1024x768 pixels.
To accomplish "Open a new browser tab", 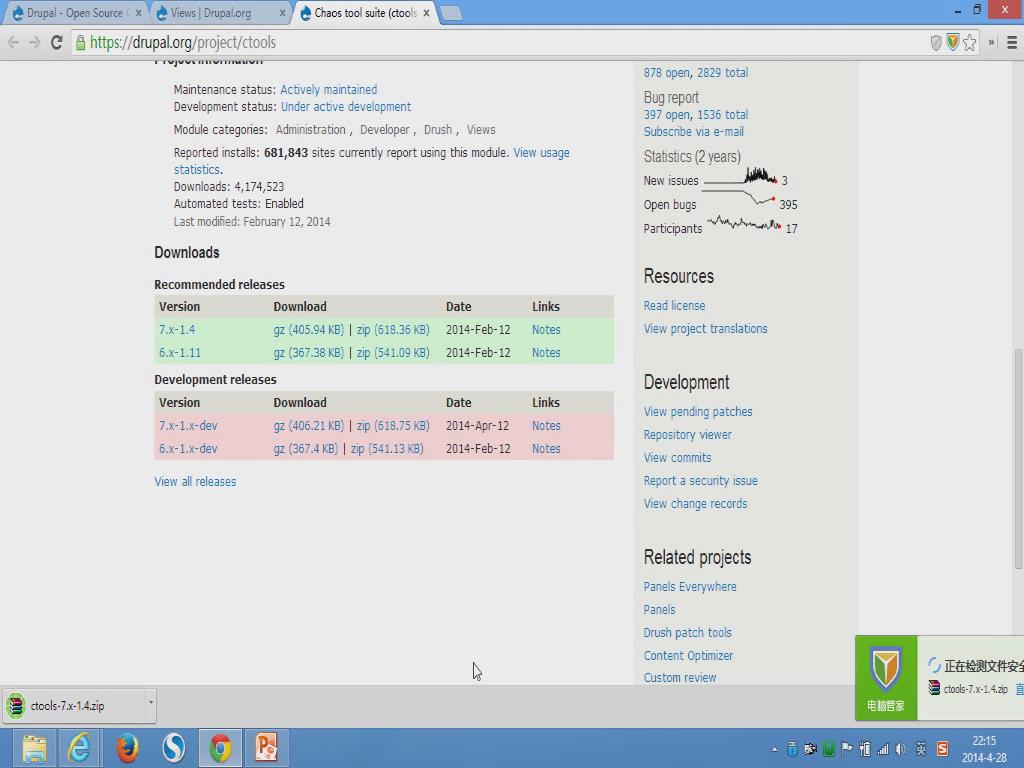I will [451, 13].
